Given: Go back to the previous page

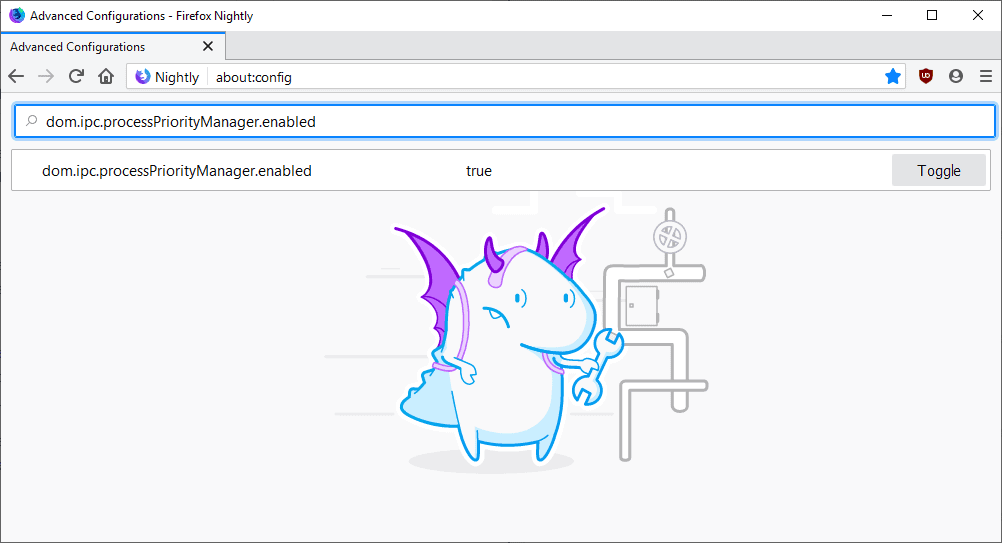Looking at the screenshot, I should [16, 77].
